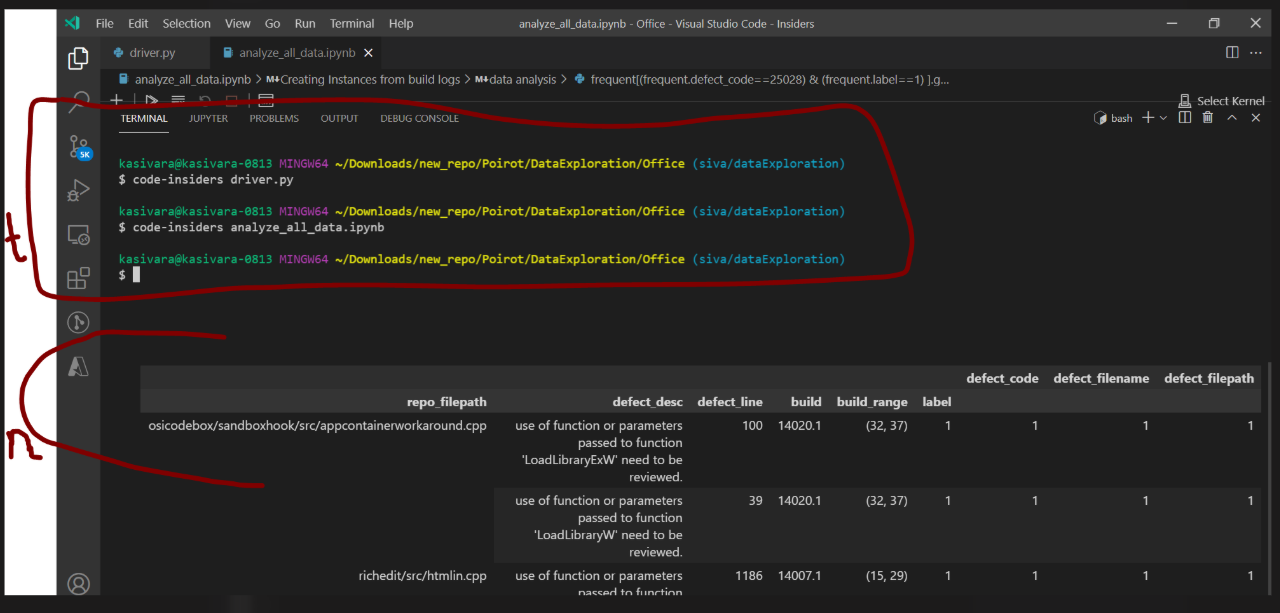Image resolution: width=1280 pixels, height=613 pixels.
Task: Maximize the panel with up chevron
Action: coord(1232,118)
